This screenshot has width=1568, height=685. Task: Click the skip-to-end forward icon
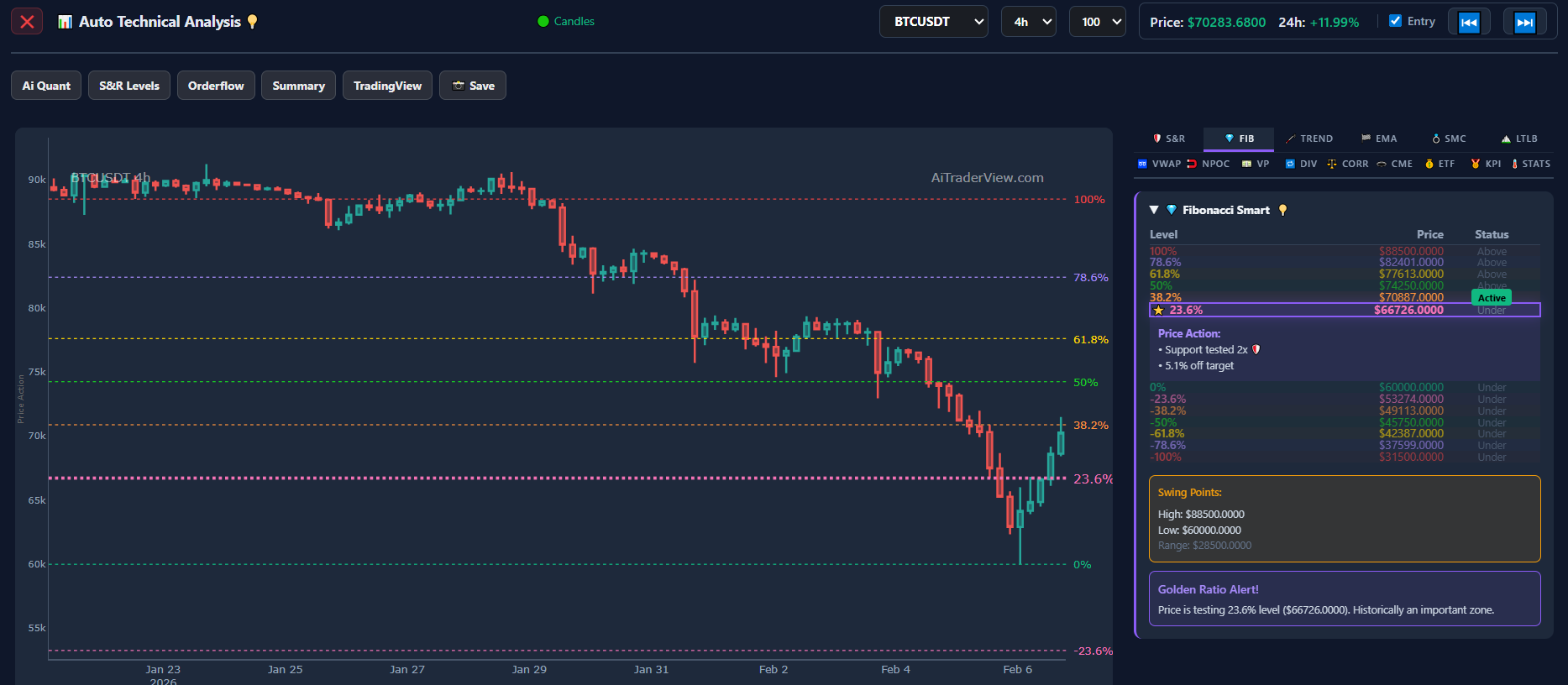point(1524,22)
